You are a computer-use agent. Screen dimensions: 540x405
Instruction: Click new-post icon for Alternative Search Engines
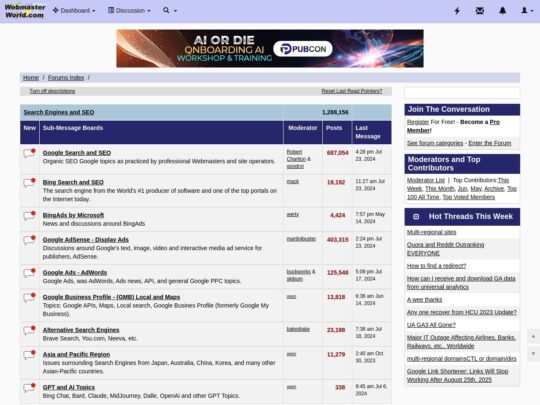30,330
